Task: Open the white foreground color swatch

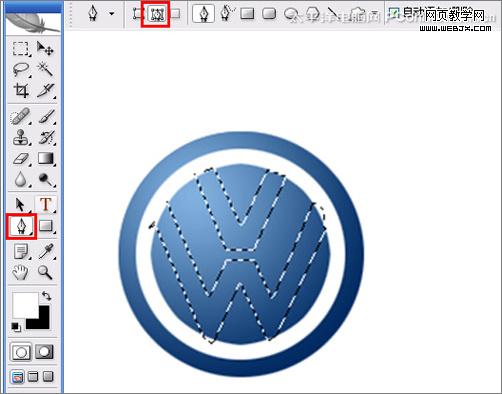Action: tap(25, 305)
